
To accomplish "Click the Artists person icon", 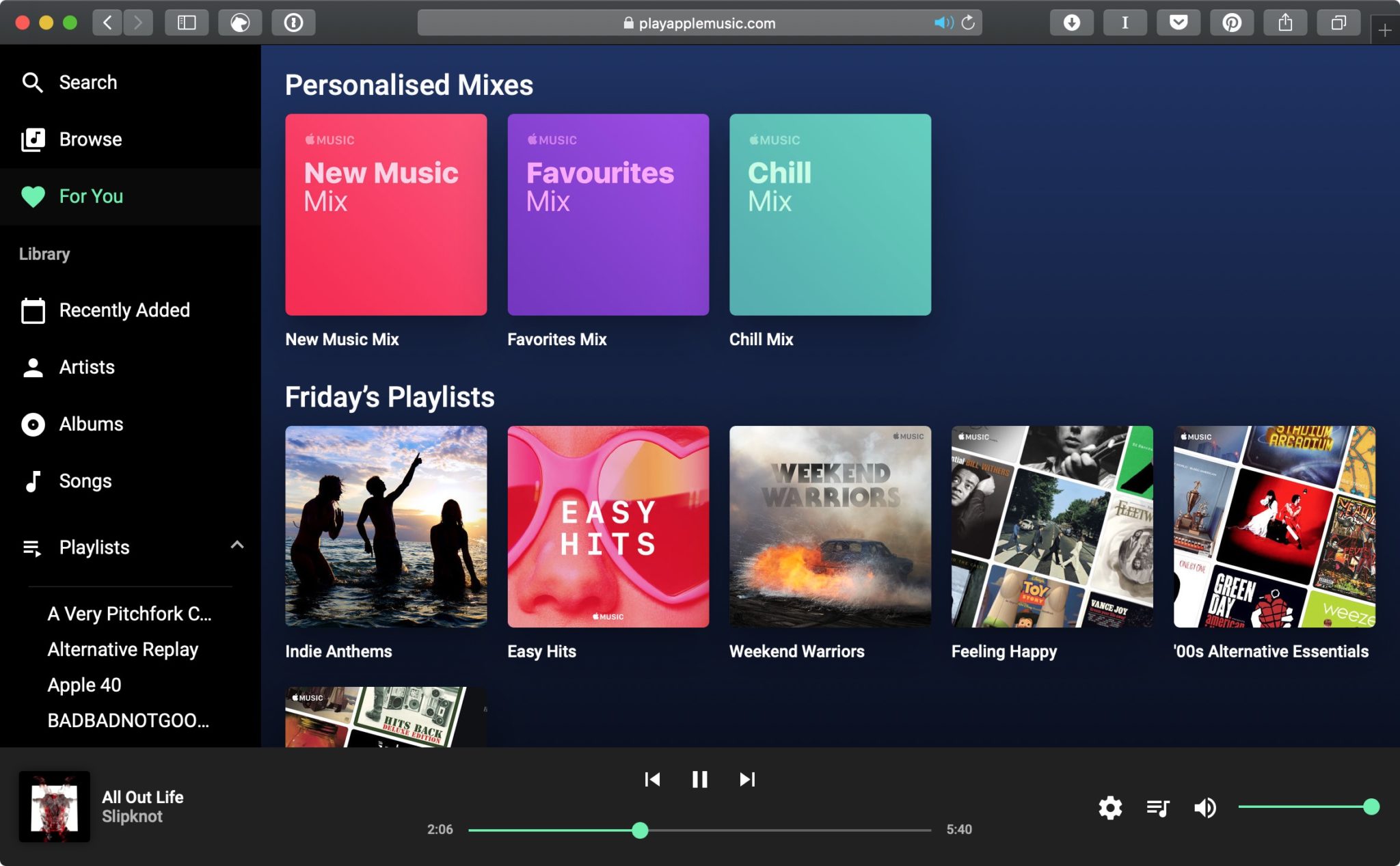I will click(33, 368).
